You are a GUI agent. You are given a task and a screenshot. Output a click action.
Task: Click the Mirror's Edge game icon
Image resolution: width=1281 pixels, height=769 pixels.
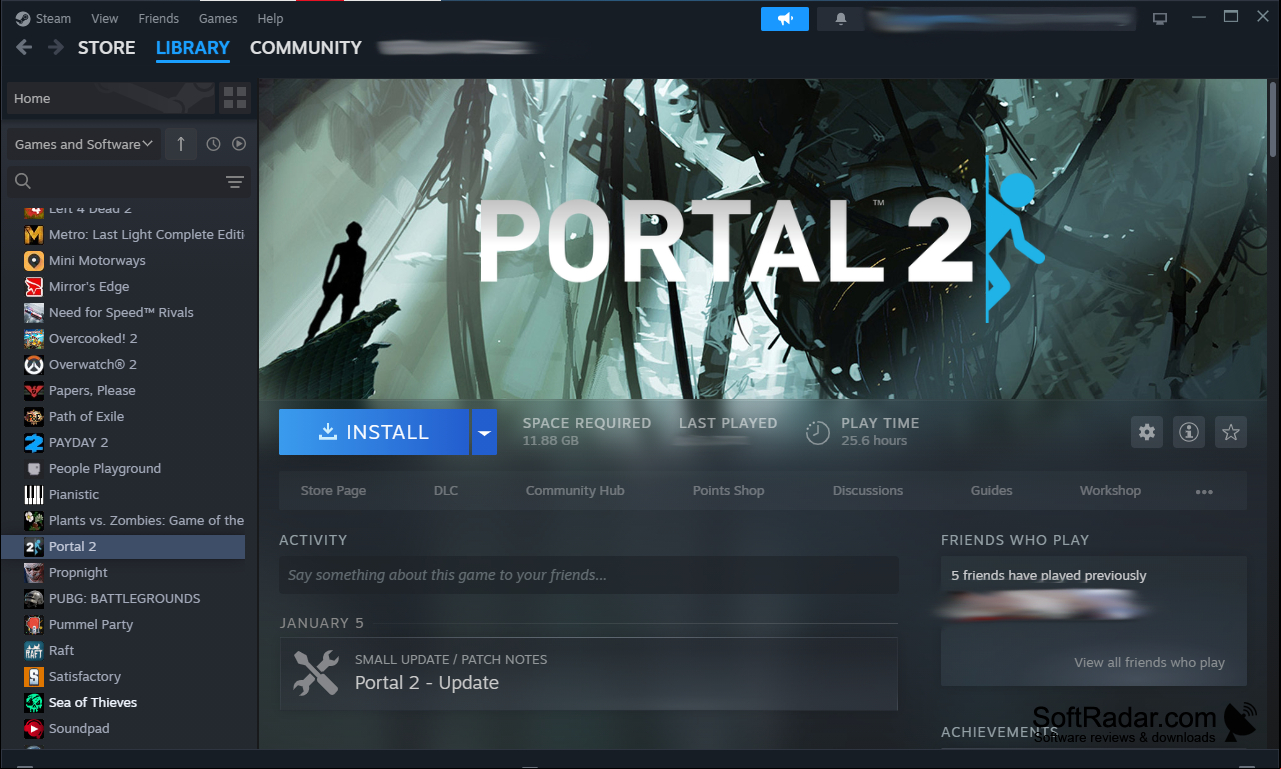[x=34, y=286]
